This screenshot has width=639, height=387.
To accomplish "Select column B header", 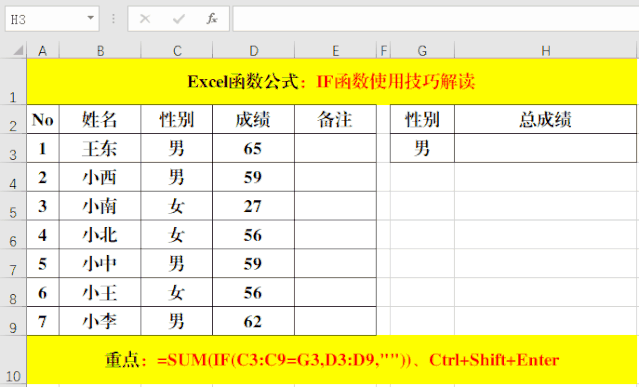I will (x=100, y=51).
